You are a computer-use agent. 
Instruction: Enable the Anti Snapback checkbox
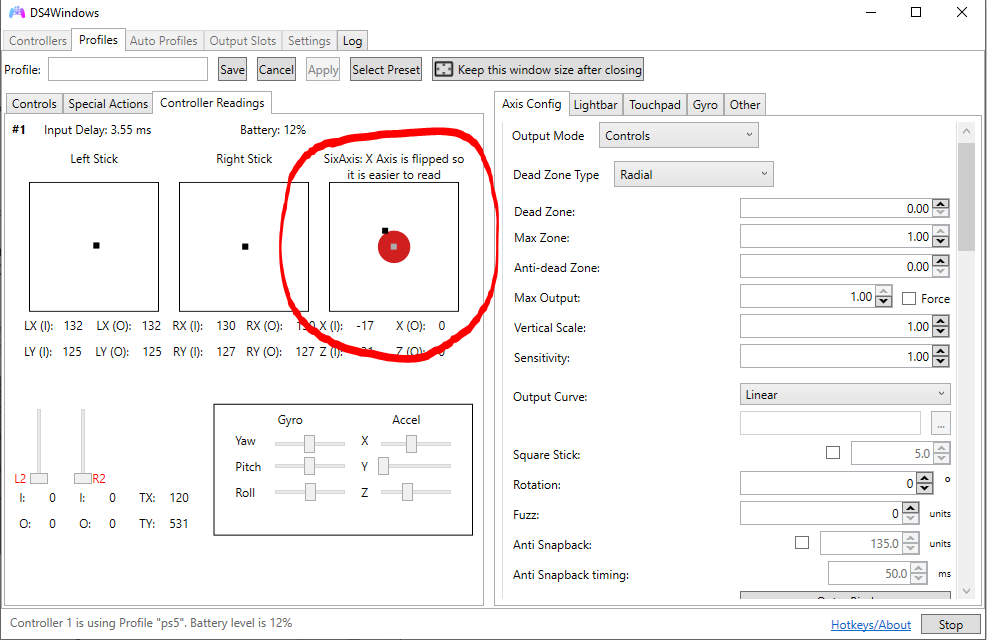pyautogui.click(x=802, y=542)
